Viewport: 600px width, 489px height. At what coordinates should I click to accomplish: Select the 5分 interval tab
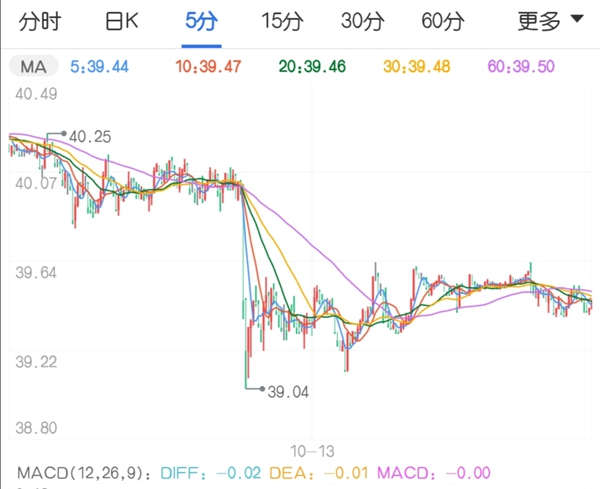click(x=202, y=21)
